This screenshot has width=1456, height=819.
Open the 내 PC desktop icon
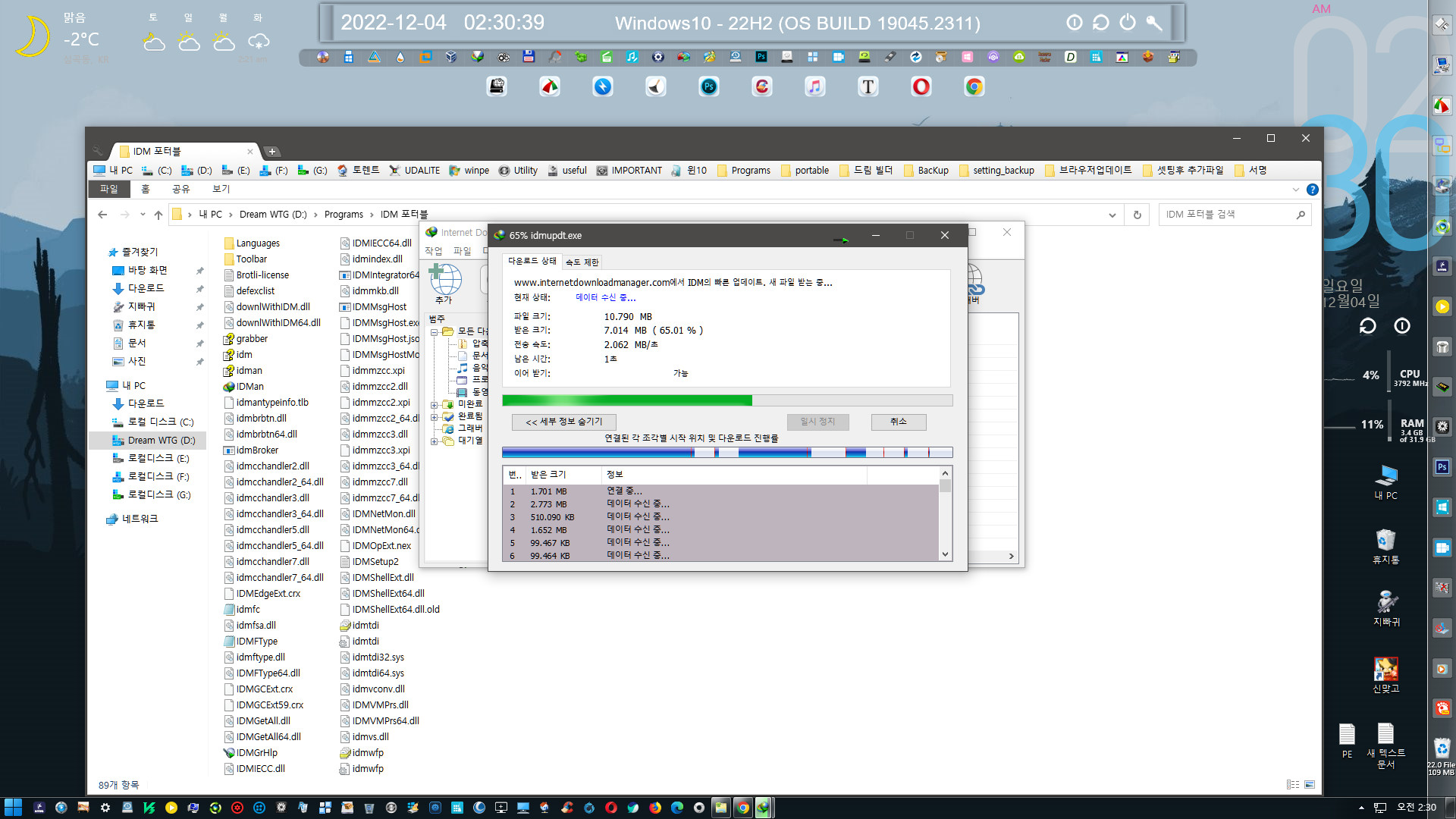tap(1385, 482)
